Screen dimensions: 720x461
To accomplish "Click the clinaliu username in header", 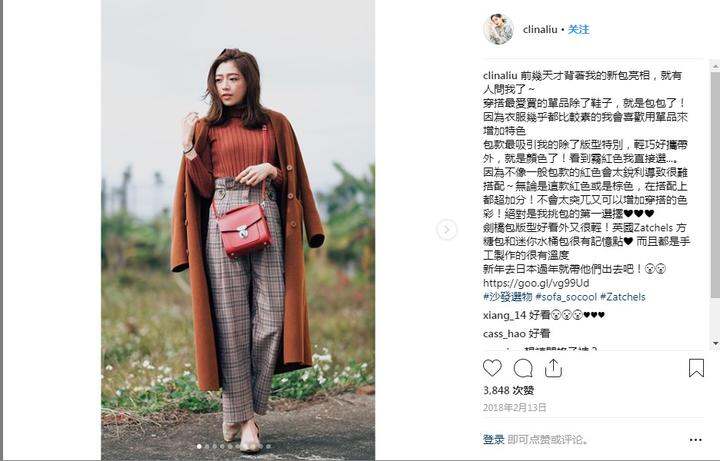I will click(x=540, y=29).
